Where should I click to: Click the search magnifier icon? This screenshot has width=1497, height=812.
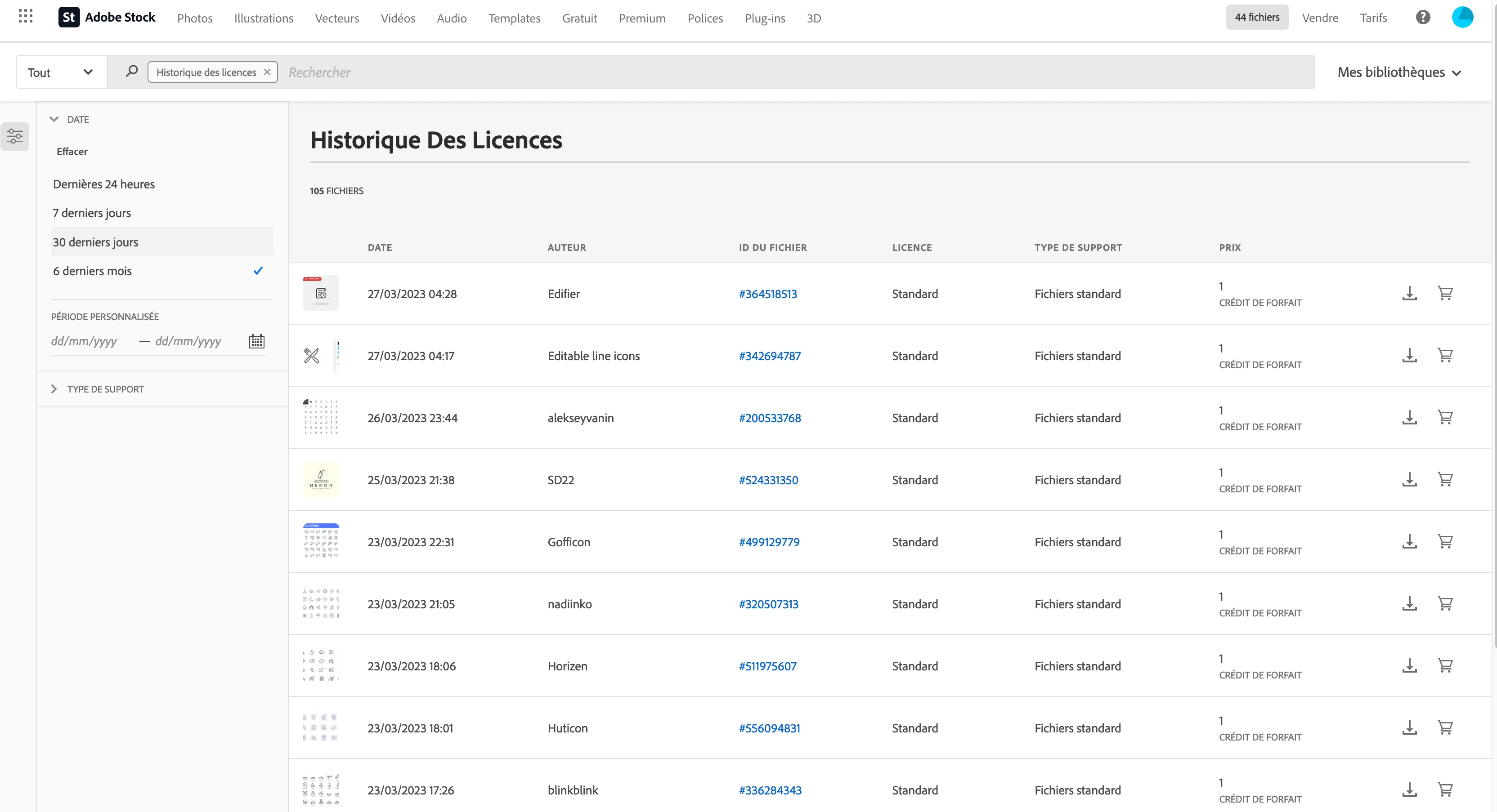click(x=132, y=71)
